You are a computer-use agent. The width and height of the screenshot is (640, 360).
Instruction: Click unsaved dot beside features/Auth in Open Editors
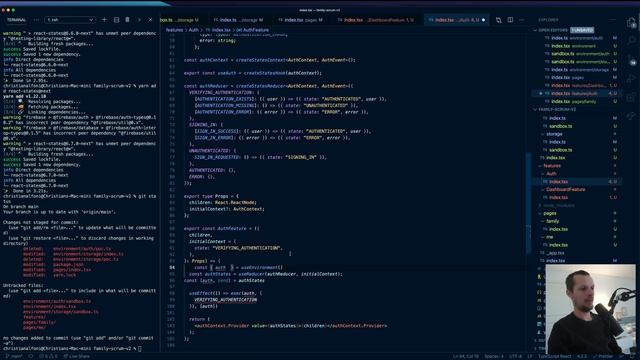coord(541,93)
